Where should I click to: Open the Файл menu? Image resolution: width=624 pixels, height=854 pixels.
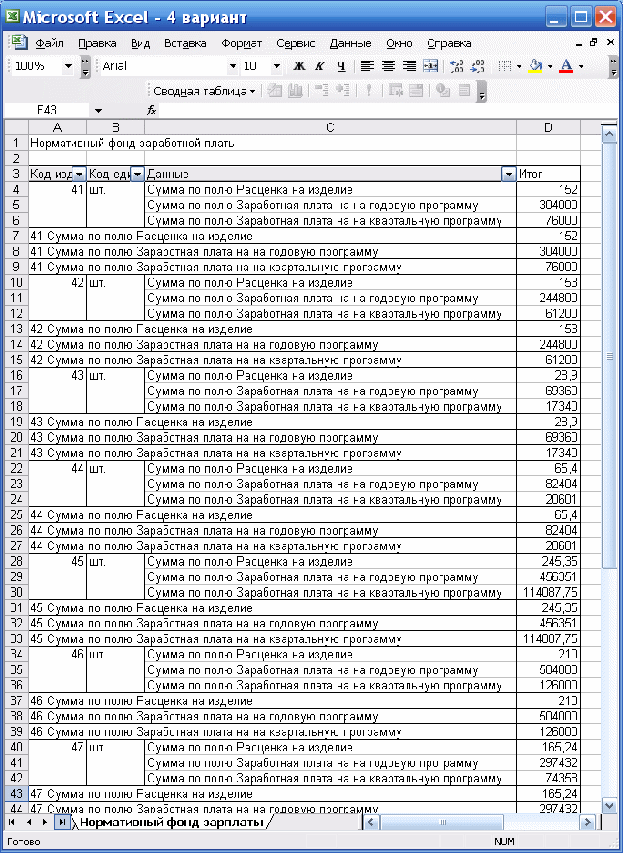pyautogui.click(x=50, y=44)
